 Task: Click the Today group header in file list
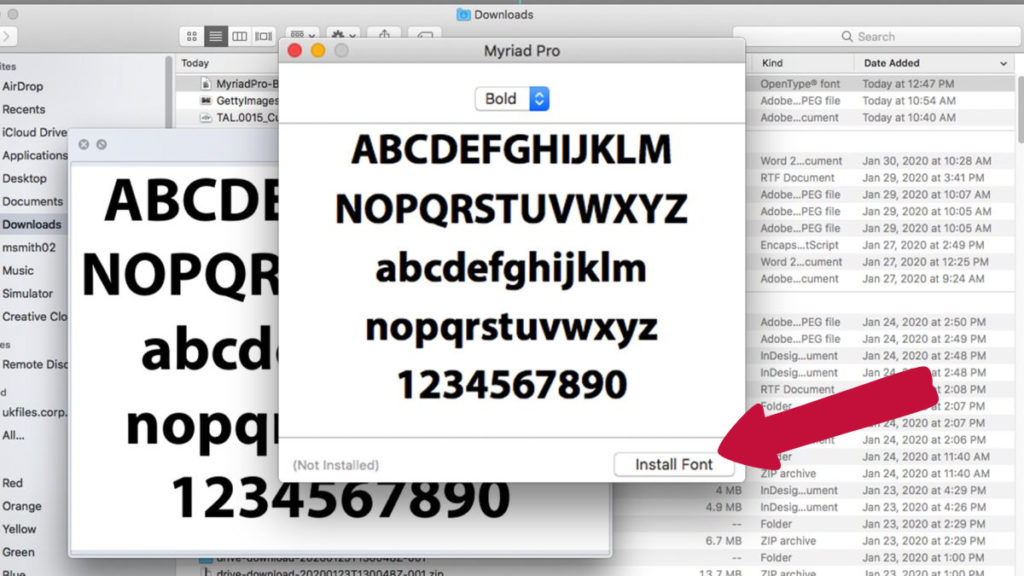tap(195, 63)
